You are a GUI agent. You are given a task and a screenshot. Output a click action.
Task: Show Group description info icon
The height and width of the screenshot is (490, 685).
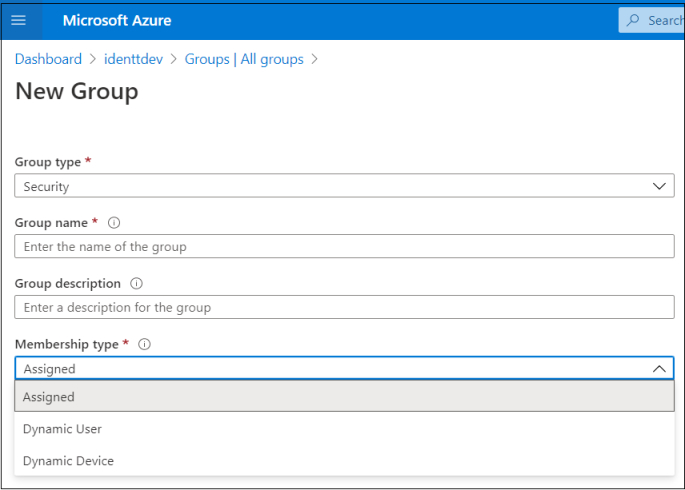pyautogui.click(x=136, y=283)
